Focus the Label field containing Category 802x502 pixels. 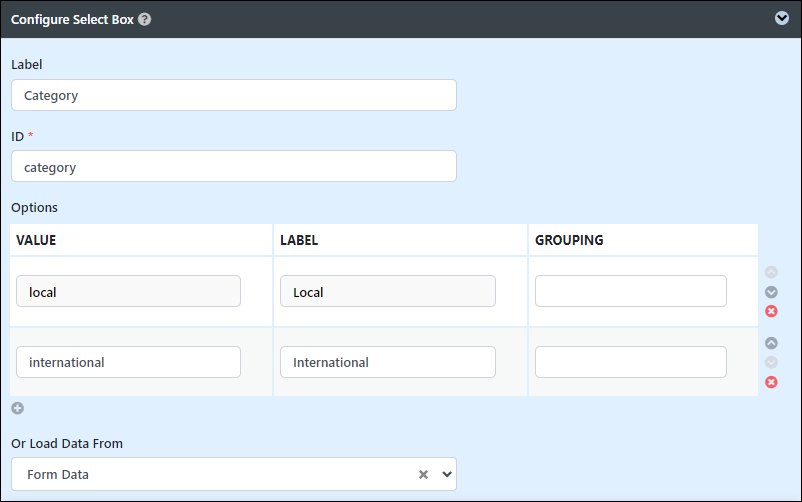click(234, 95)
